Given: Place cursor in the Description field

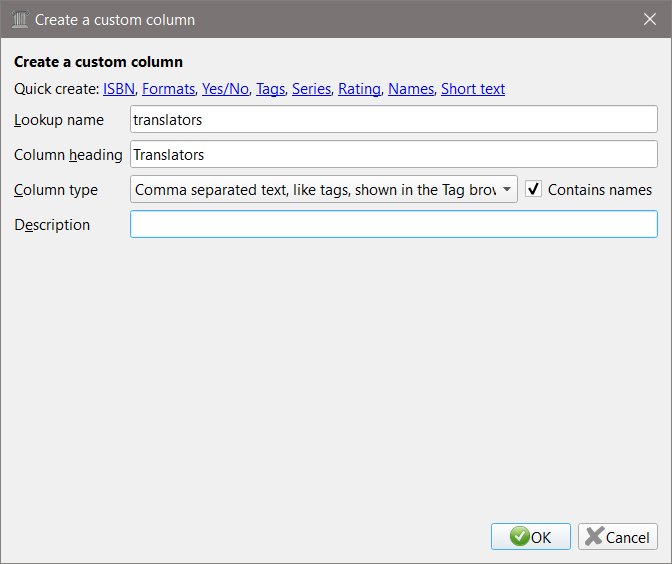Looking at the screenshot, I should [394, 224].
